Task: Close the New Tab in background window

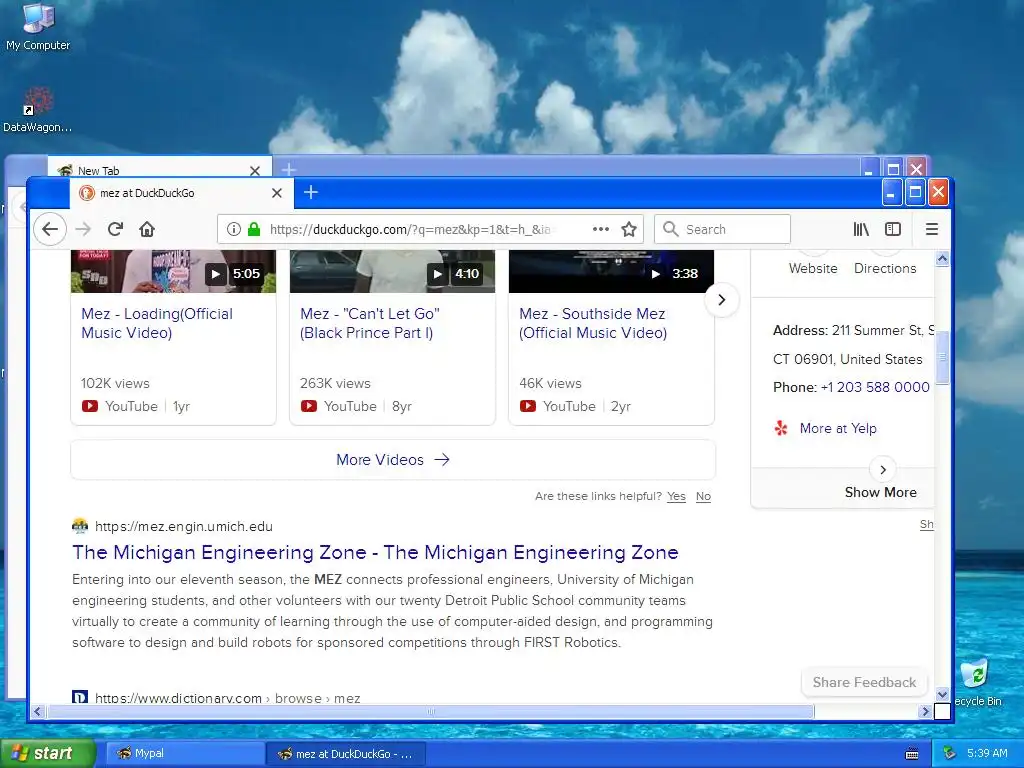Action: click(255, 170)
